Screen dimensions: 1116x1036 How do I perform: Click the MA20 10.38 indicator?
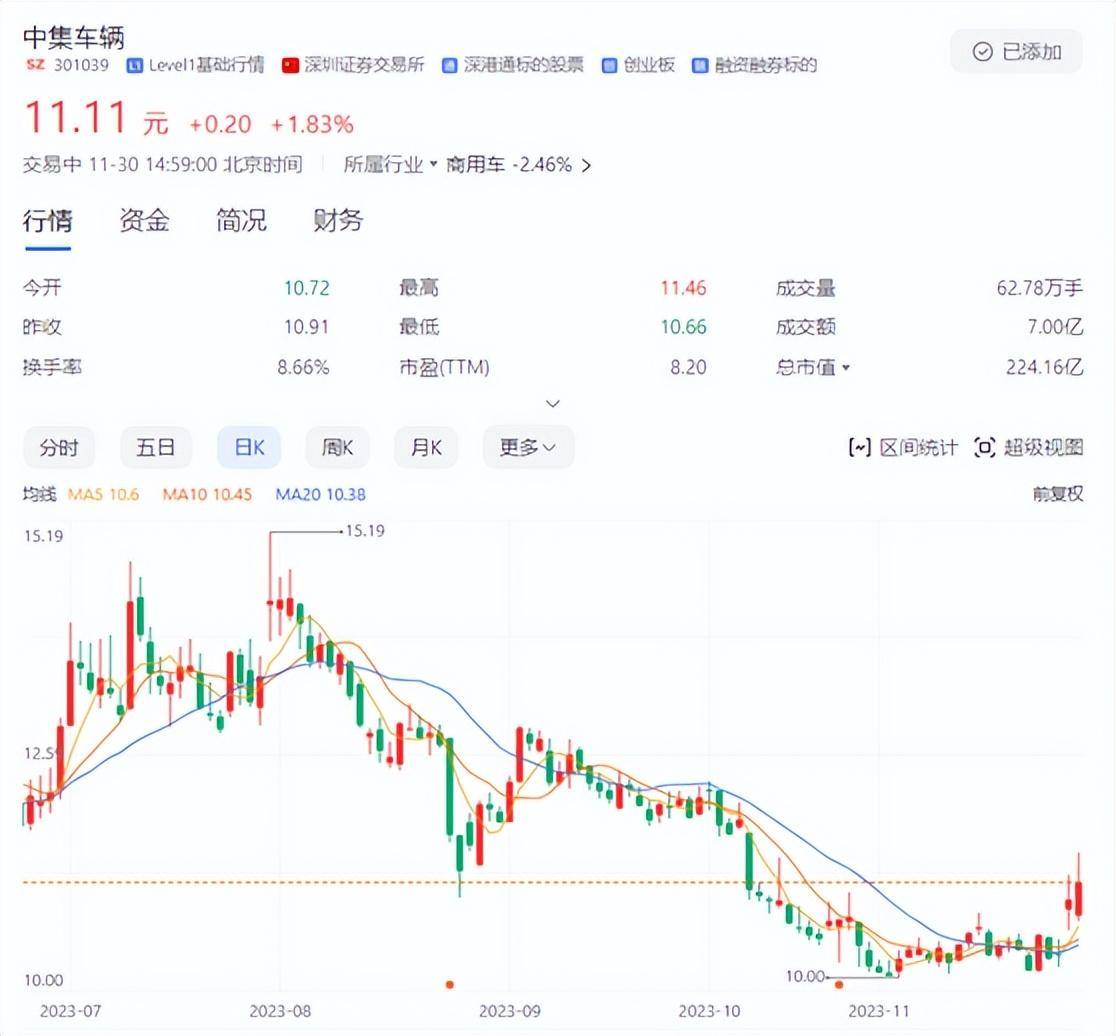[320, 494]
